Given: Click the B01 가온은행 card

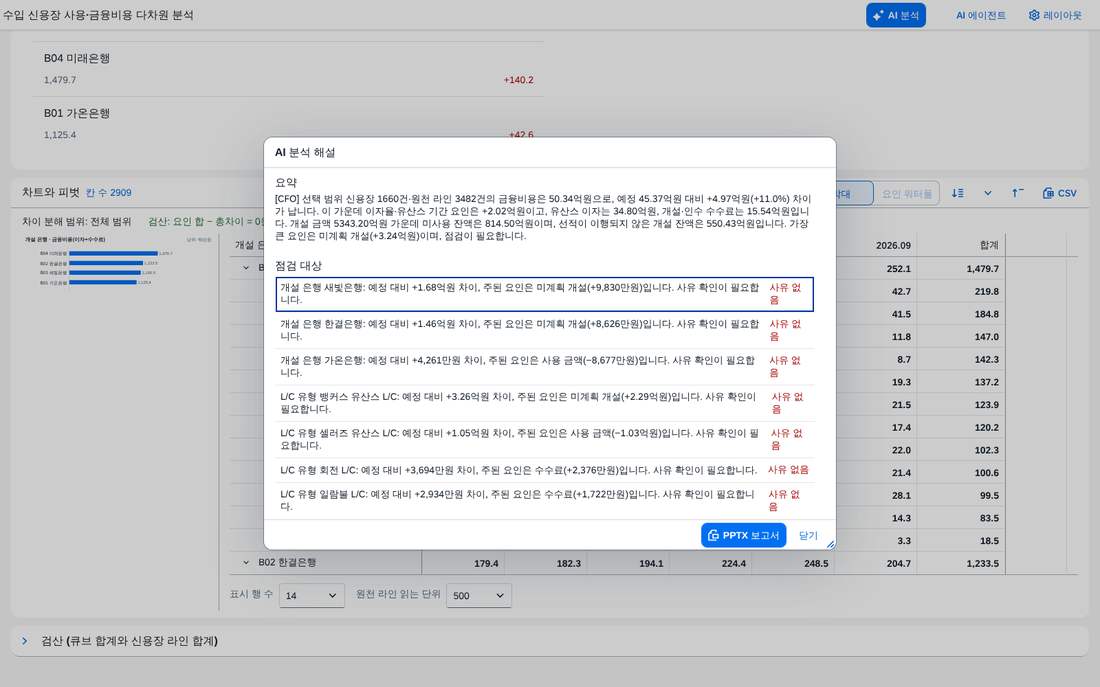Looking at the screenshot, I should [x=288, y=124].
